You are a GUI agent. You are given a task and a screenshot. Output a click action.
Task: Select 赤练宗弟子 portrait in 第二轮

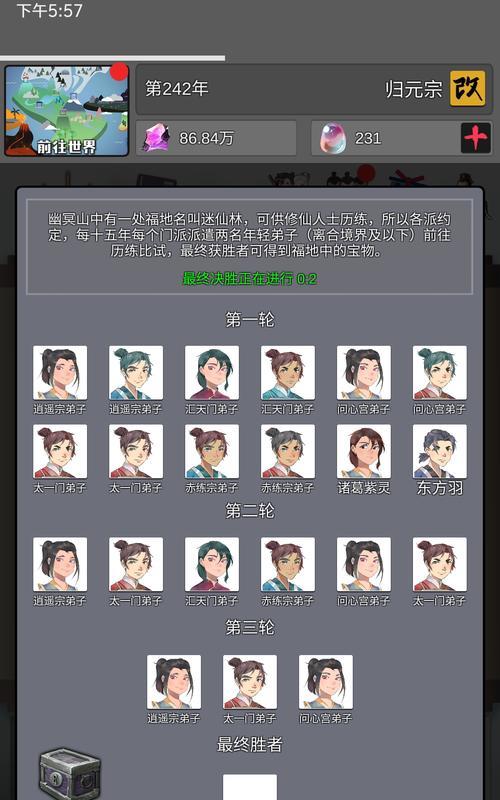[x=288, y=564]
